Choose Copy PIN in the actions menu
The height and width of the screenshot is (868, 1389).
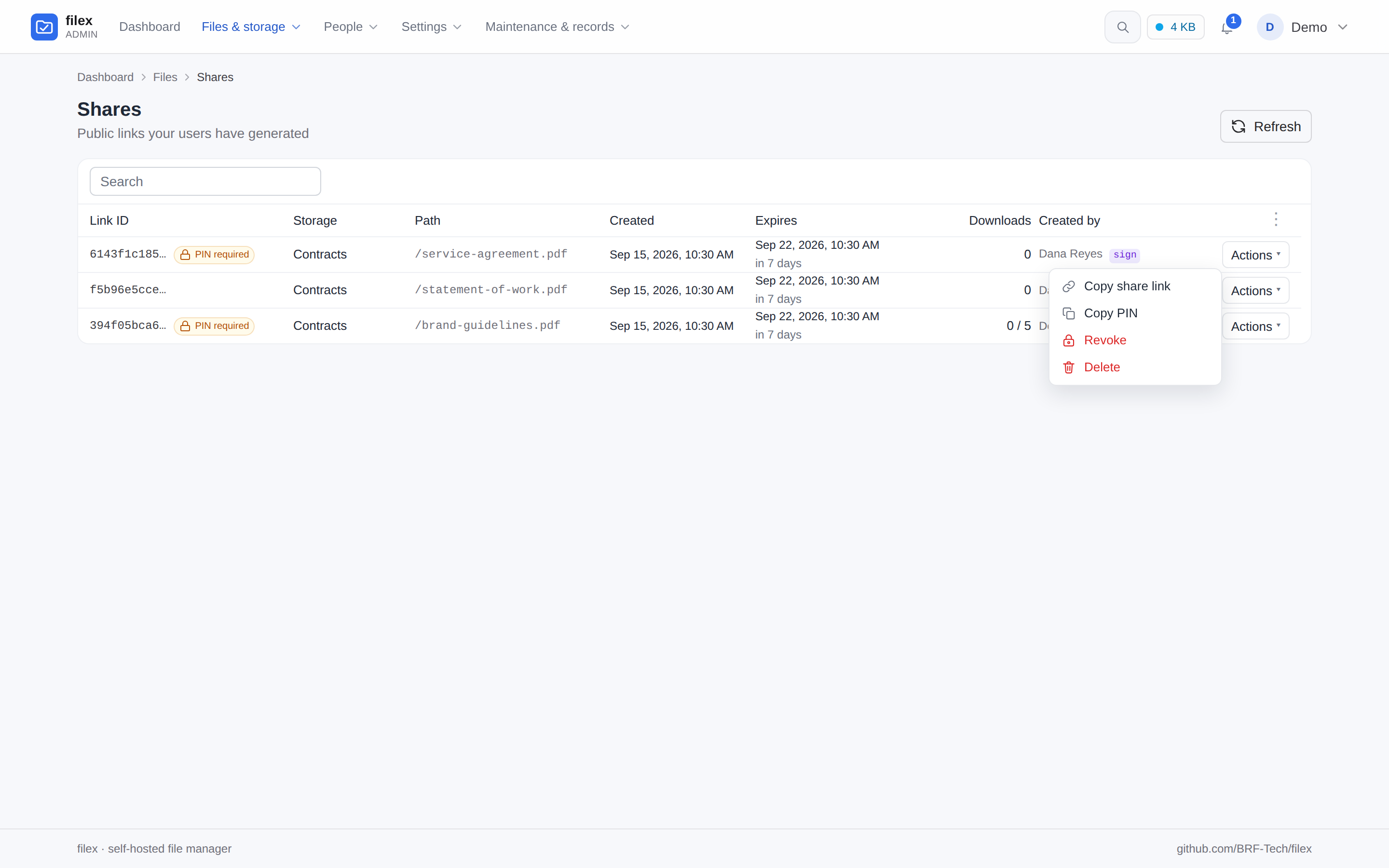point(1135,313)
